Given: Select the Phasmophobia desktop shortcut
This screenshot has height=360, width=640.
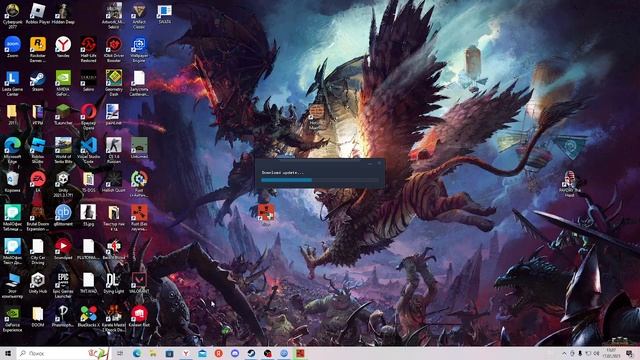Looking at the screenshot, I should (63, 316).
